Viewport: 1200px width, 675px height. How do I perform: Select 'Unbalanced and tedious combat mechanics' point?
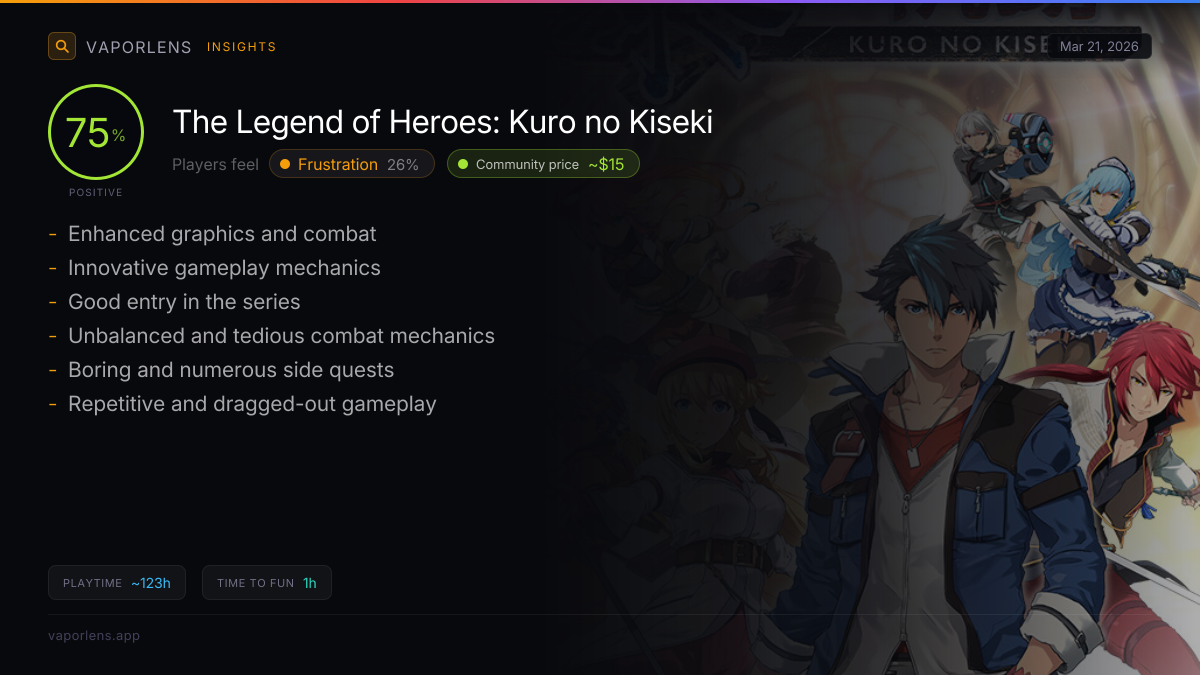(x=281, y=336)
